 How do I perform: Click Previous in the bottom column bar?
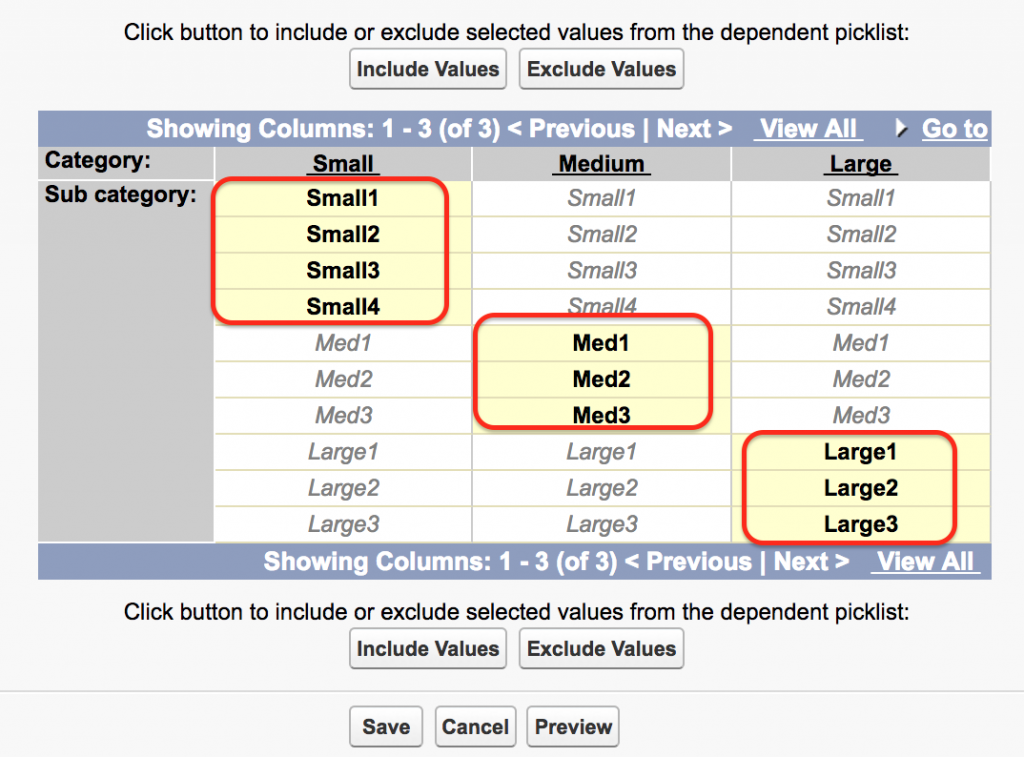[688, 561]
